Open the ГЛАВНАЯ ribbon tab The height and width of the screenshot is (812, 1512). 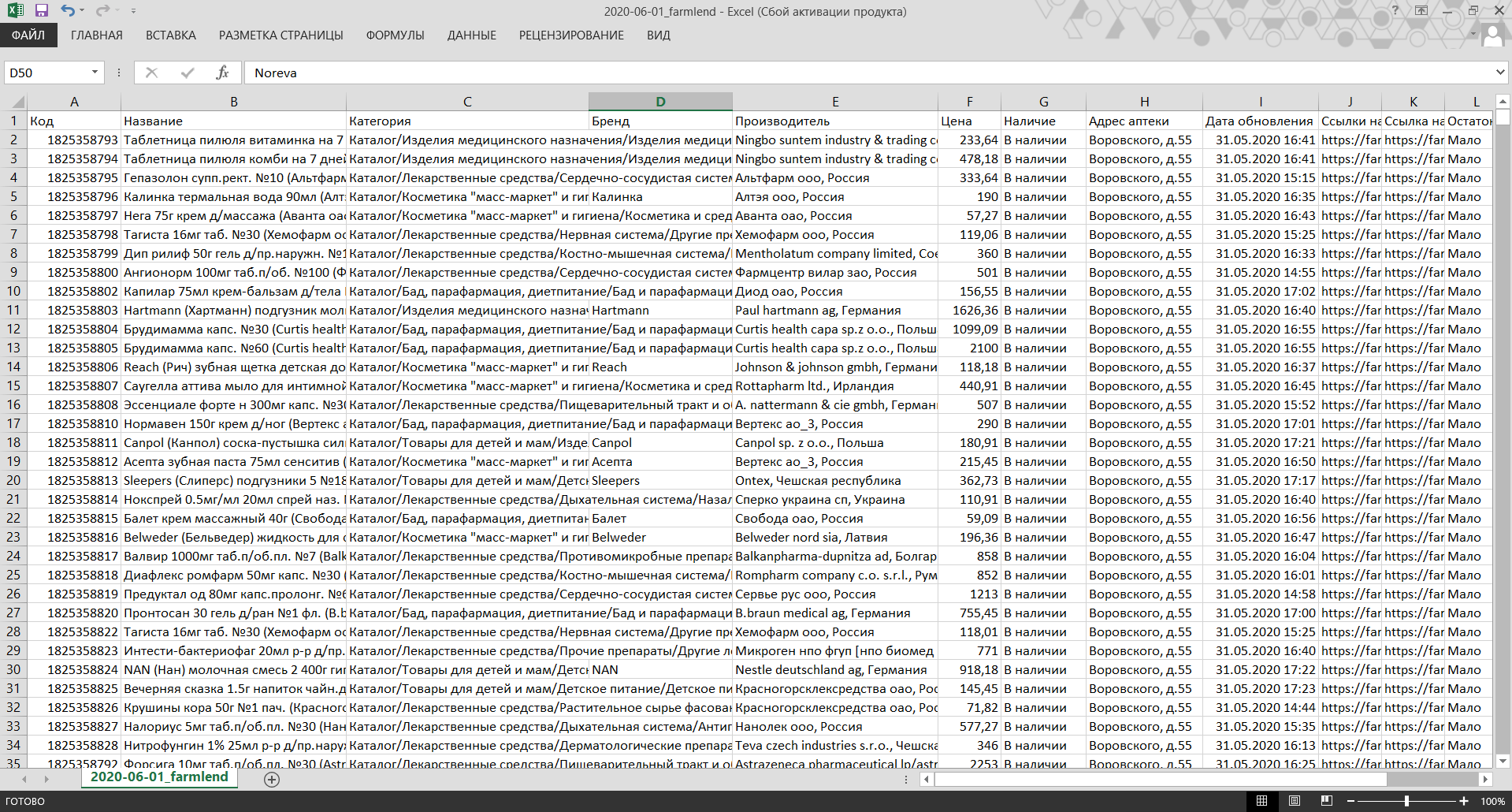click(97, 35)
